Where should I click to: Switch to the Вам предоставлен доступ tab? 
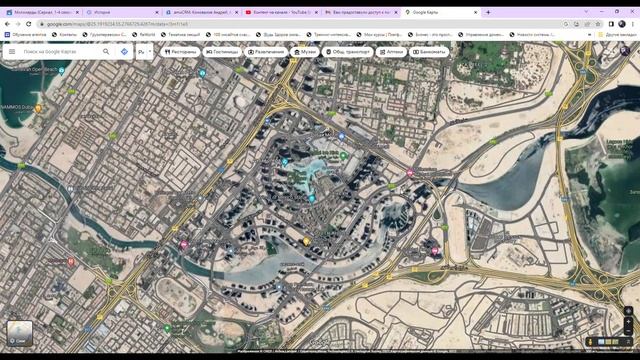point(360,13)
